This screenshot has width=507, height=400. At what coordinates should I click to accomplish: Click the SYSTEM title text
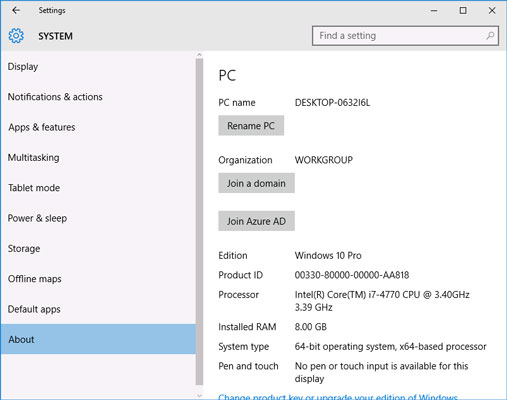(55, 36)
